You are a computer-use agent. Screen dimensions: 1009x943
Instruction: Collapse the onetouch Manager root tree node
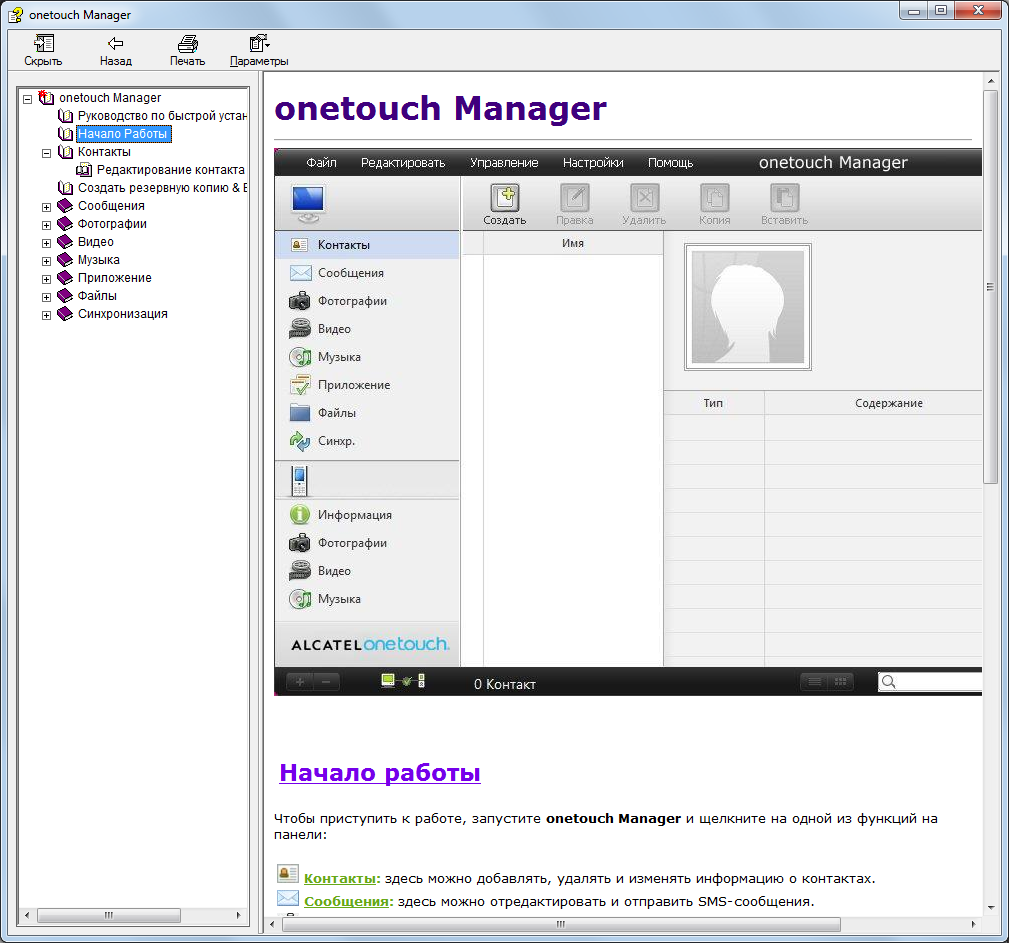(x=28, y=98)
